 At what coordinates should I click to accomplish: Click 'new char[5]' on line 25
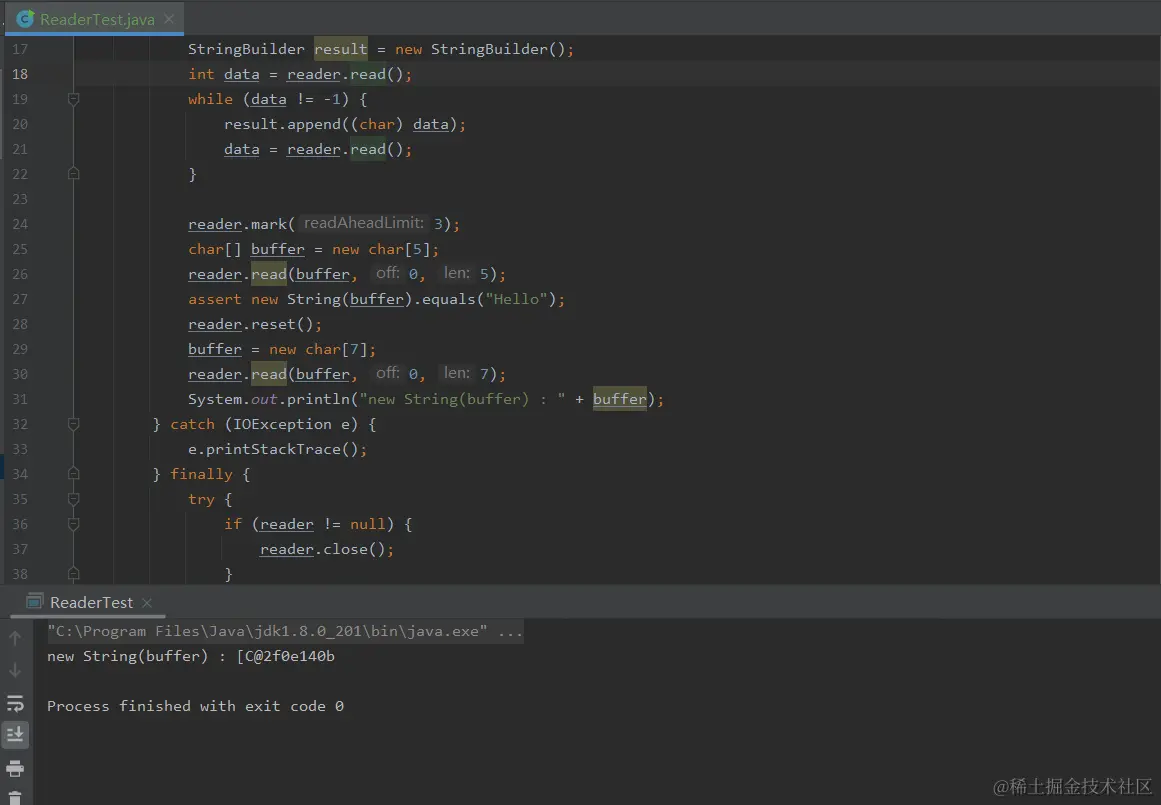[x=381, y=250]
